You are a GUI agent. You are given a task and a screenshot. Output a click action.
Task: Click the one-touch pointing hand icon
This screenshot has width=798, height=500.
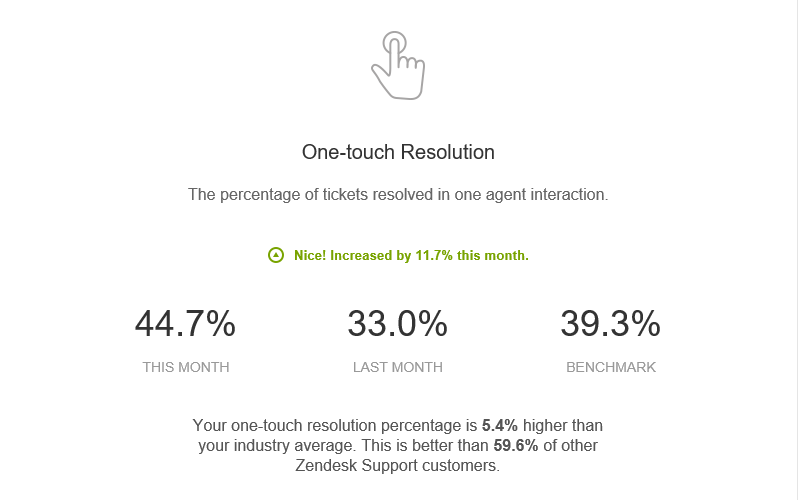pos(398,66)
